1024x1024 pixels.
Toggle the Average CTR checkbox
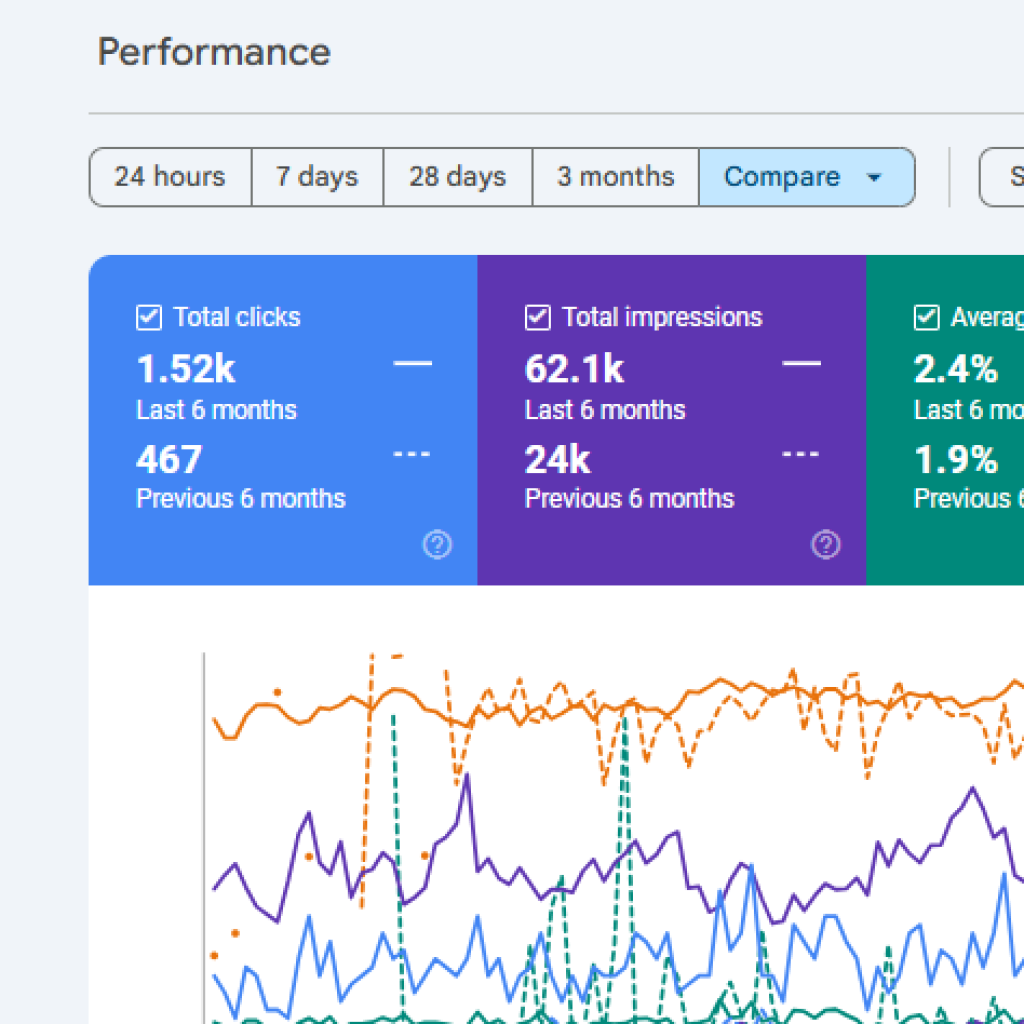[926, 318]
